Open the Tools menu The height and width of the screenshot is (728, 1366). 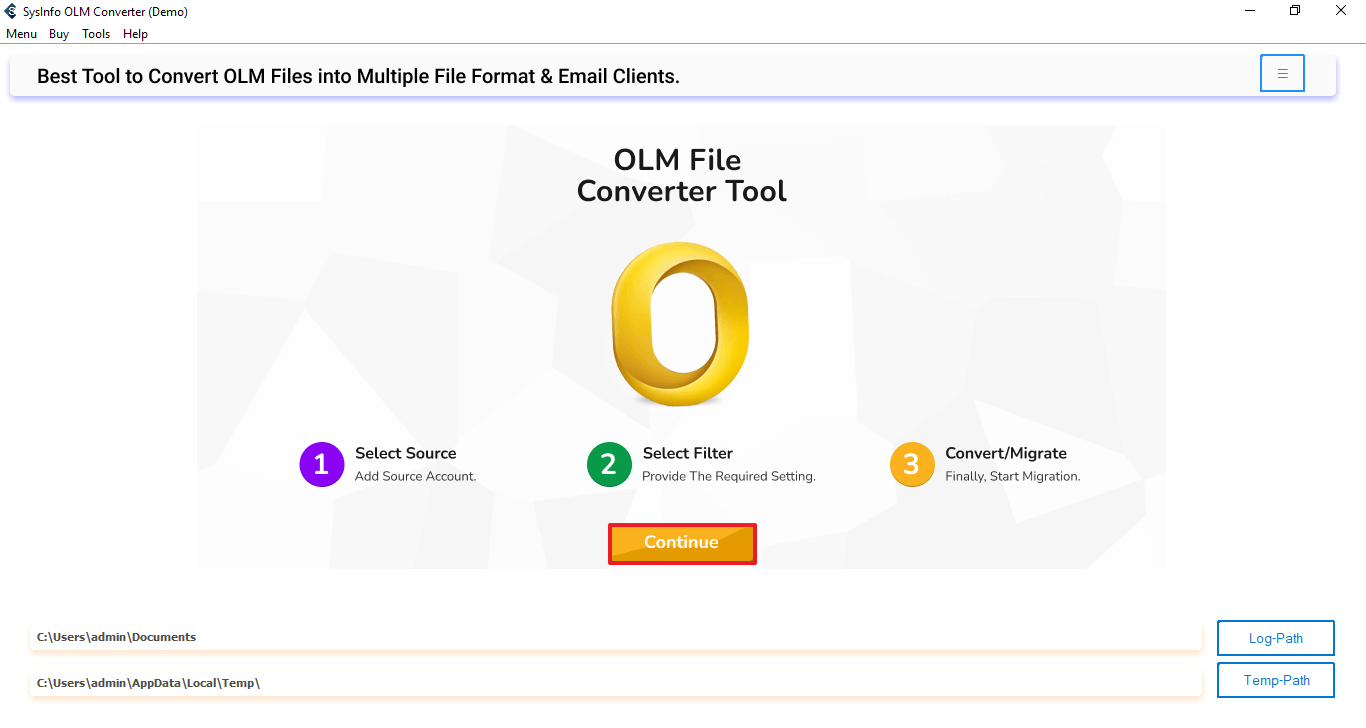tap(96, 34)
